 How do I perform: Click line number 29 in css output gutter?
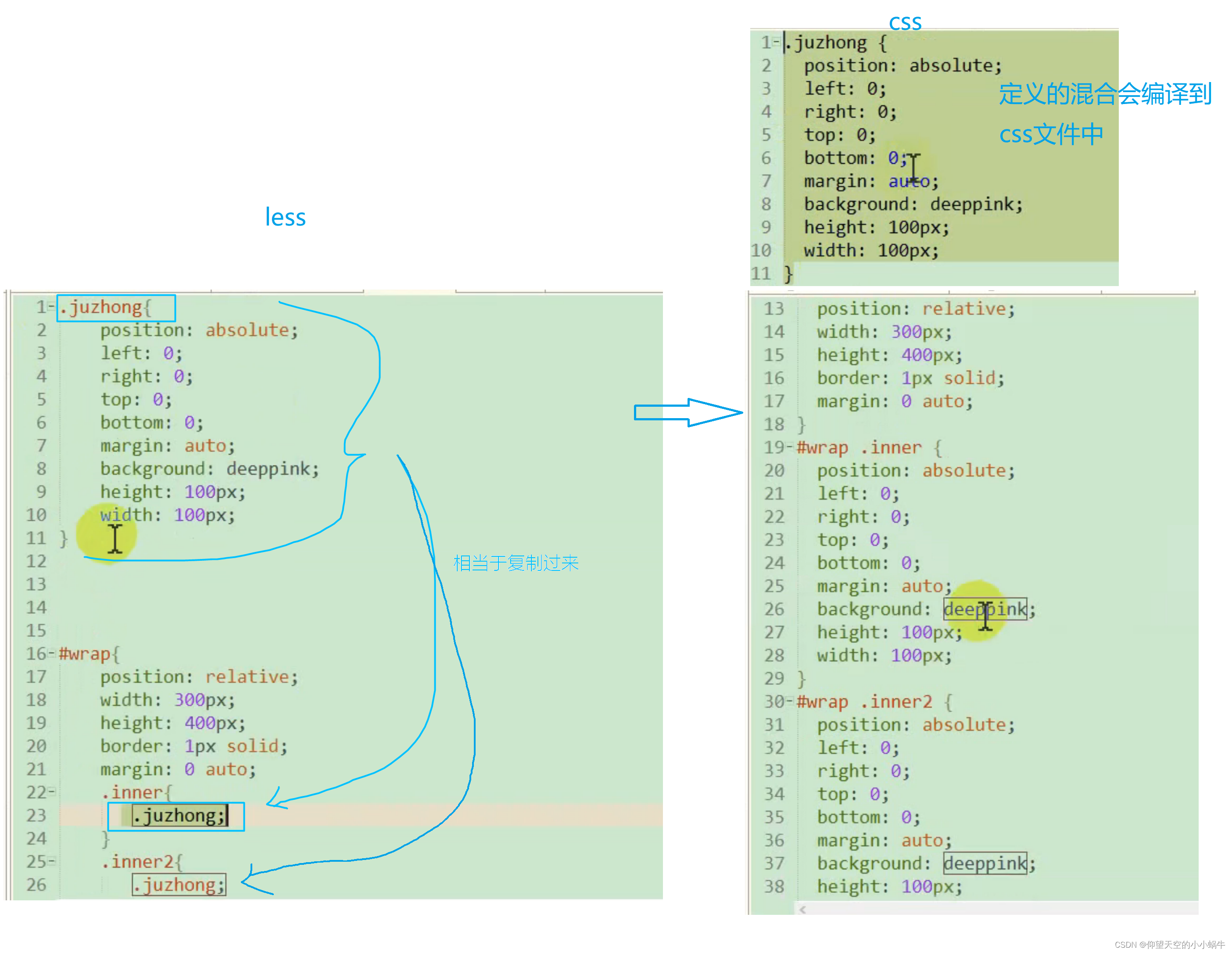[774, 678]
